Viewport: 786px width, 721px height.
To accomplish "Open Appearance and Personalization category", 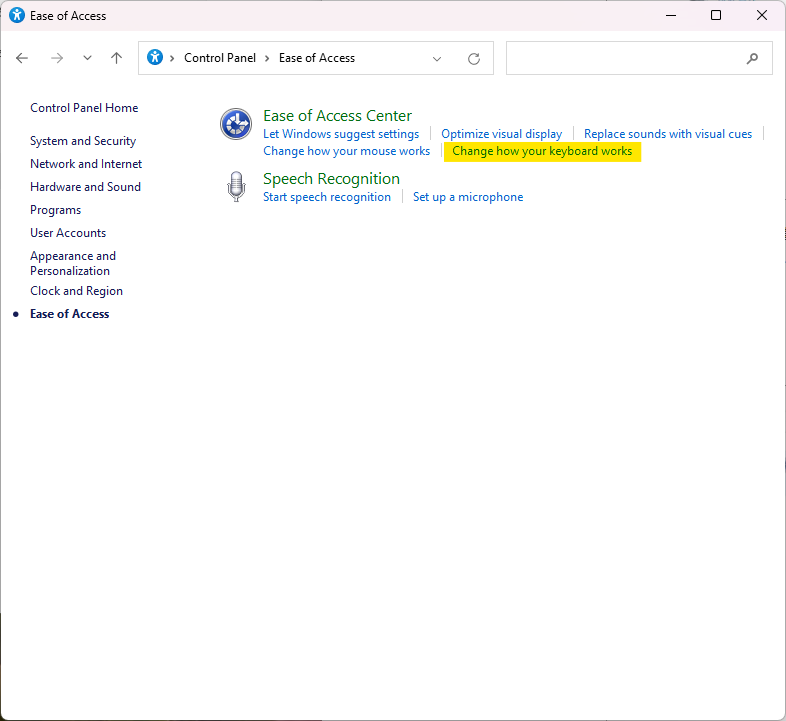I will [x=73, y=263].
